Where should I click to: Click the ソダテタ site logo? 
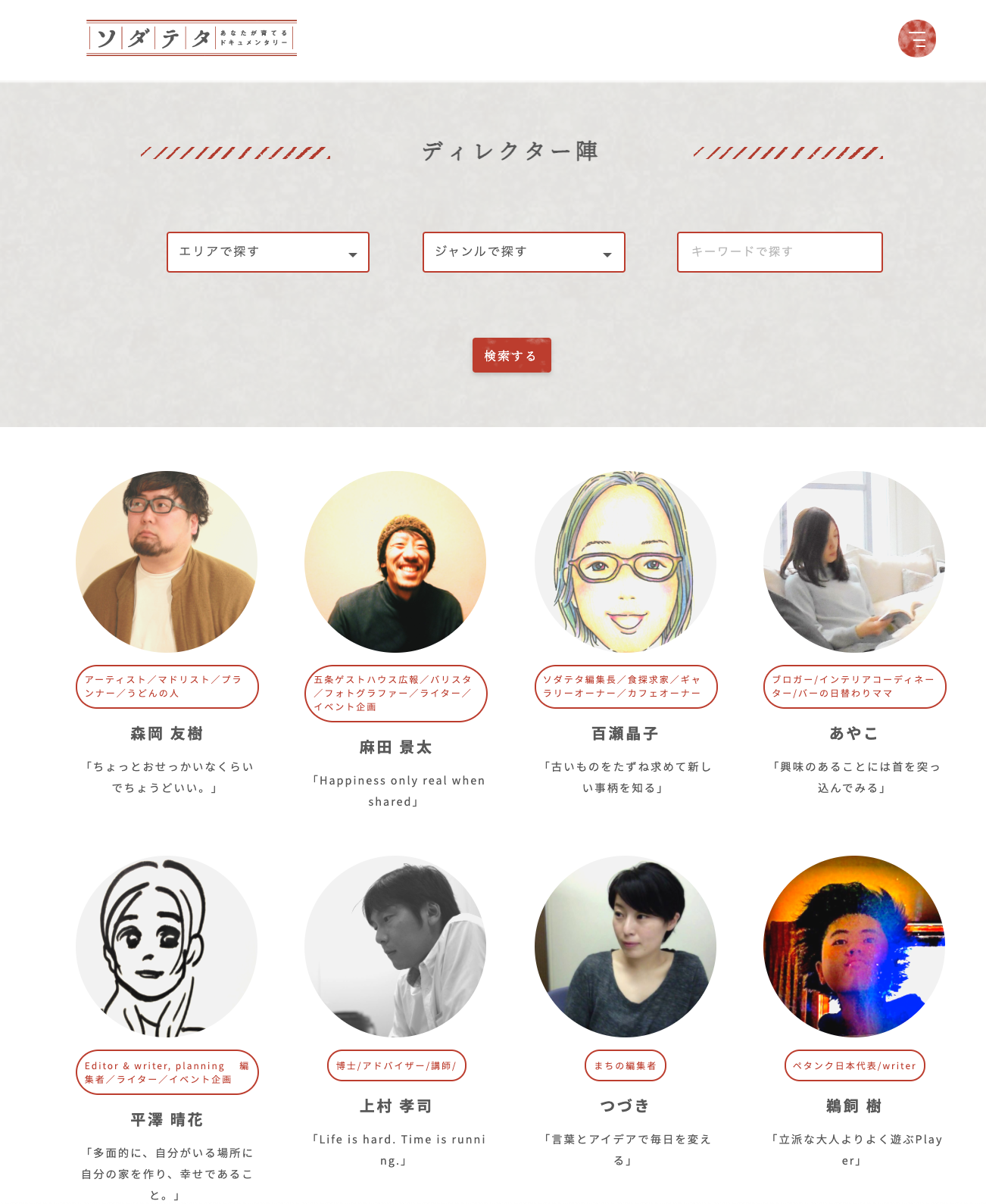(x=192, y=38)
